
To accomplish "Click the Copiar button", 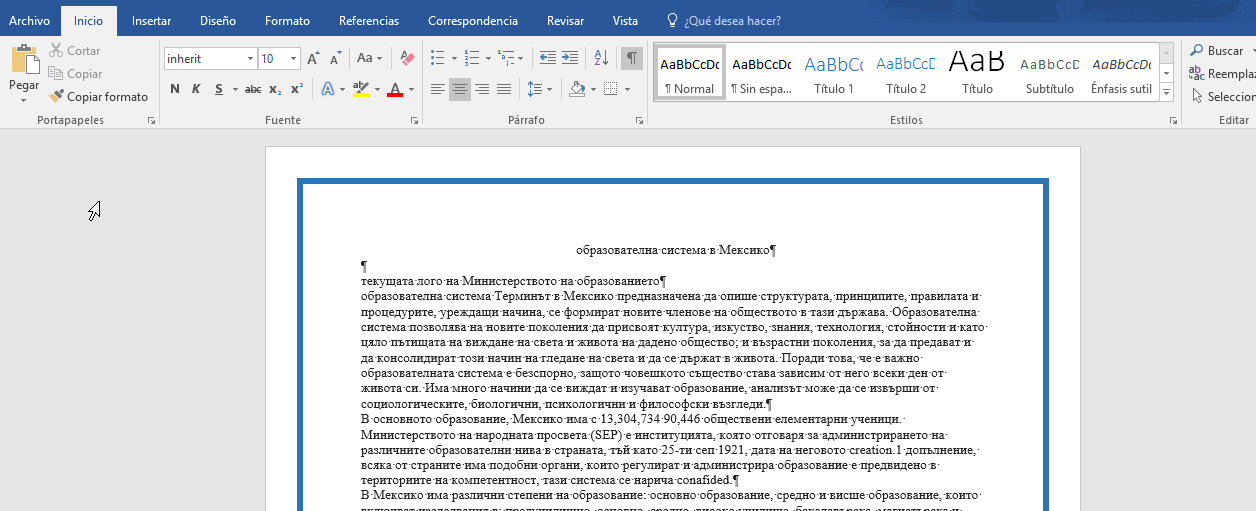I will click(75, 73).
